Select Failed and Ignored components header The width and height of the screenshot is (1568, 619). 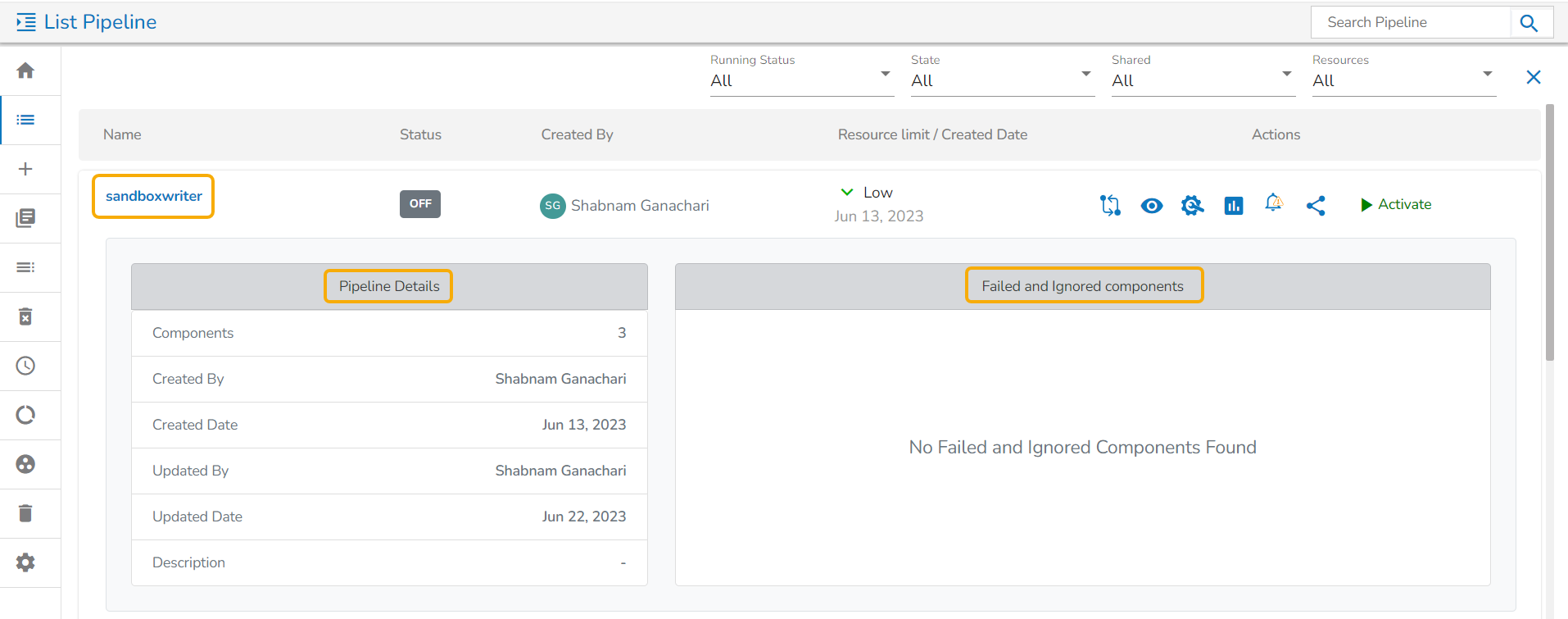point(1083,286)
